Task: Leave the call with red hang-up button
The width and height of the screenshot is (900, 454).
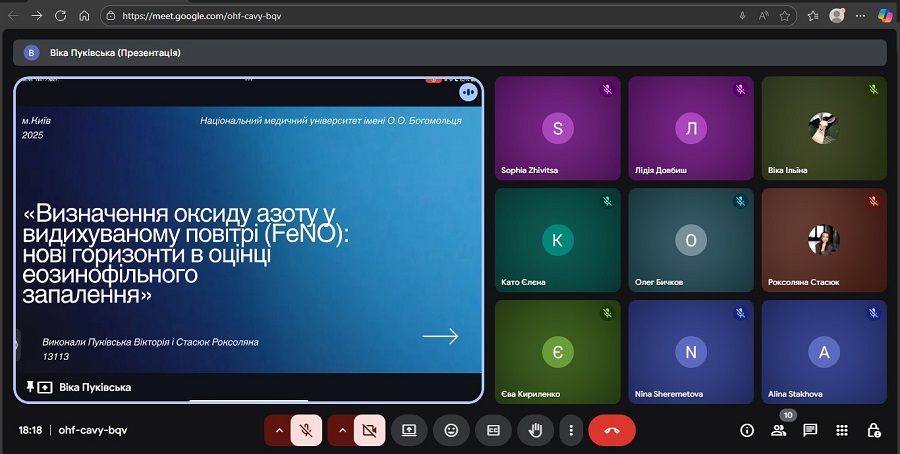Action: click(x=612, y=430)
